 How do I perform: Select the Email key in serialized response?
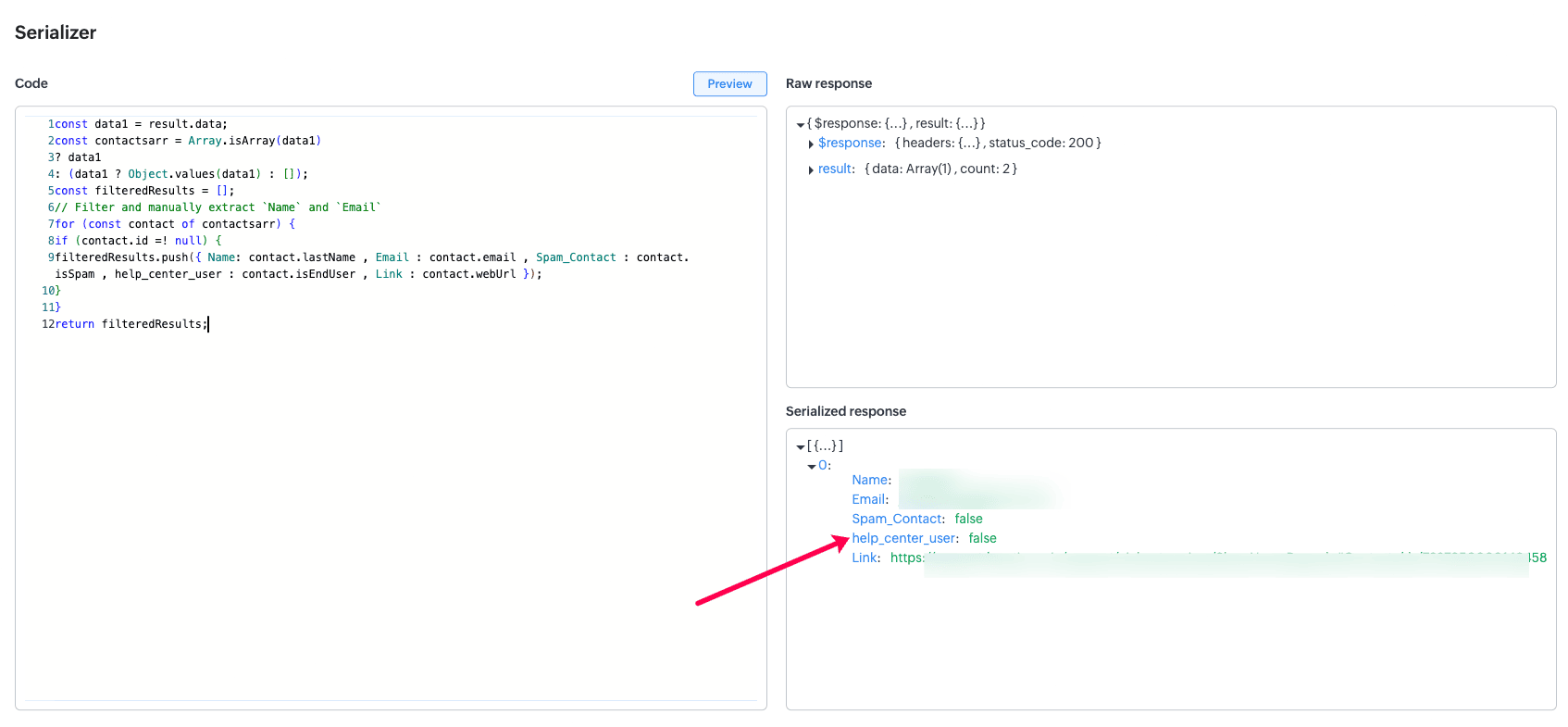[x=869, y=499]
